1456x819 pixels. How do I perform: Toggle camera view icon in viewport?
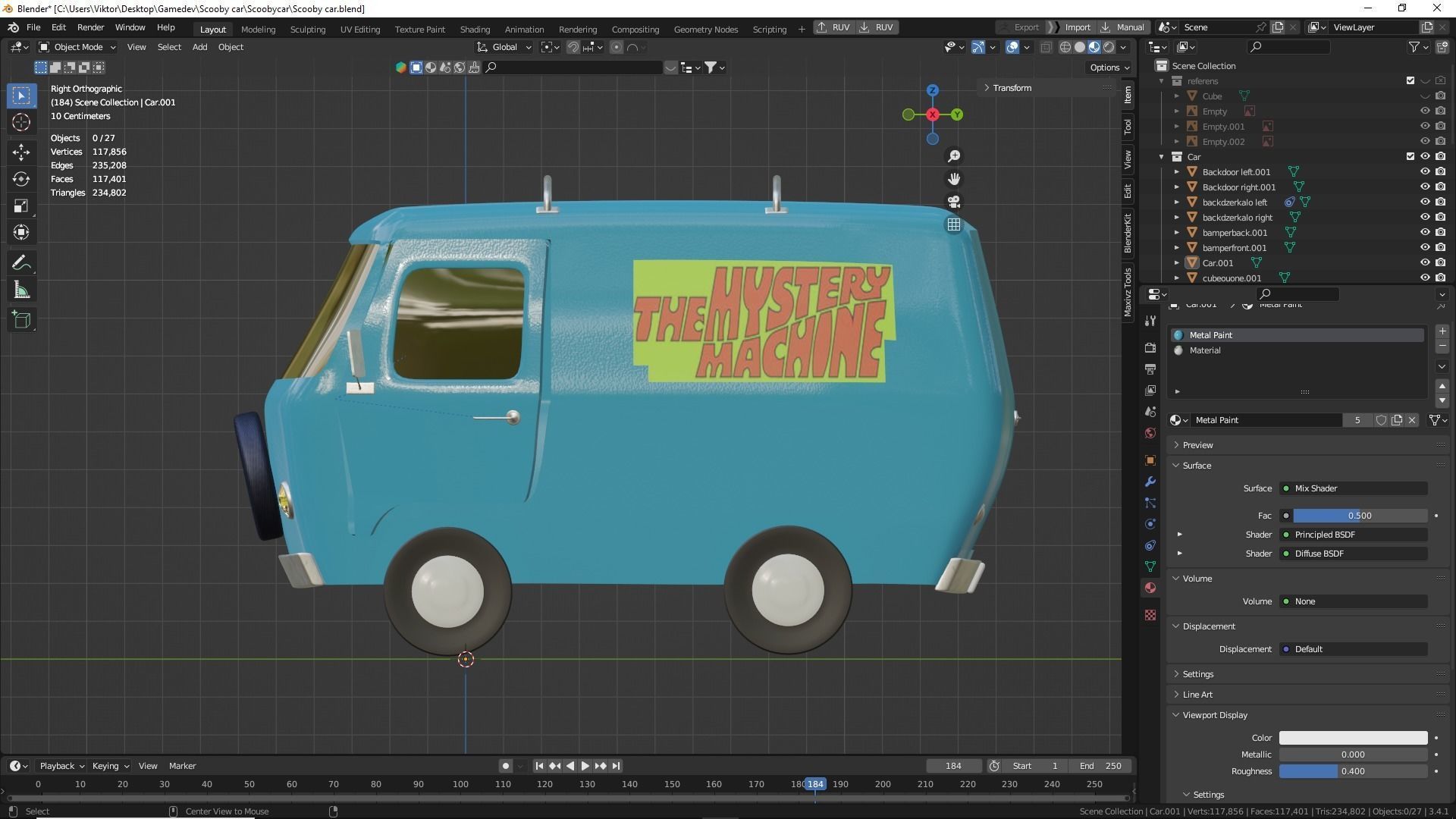(954, 202)
